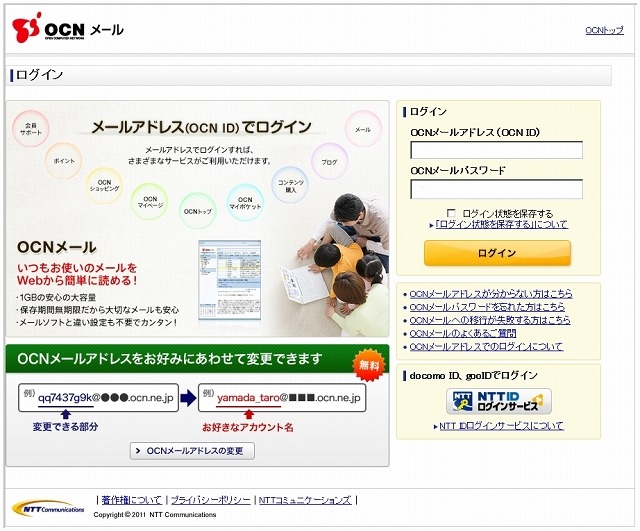Open OCNメールパスワードを忘れた方はこちら link
Image resolution: width=640 pixels, height=531 pixels.
tap(487, 307)
